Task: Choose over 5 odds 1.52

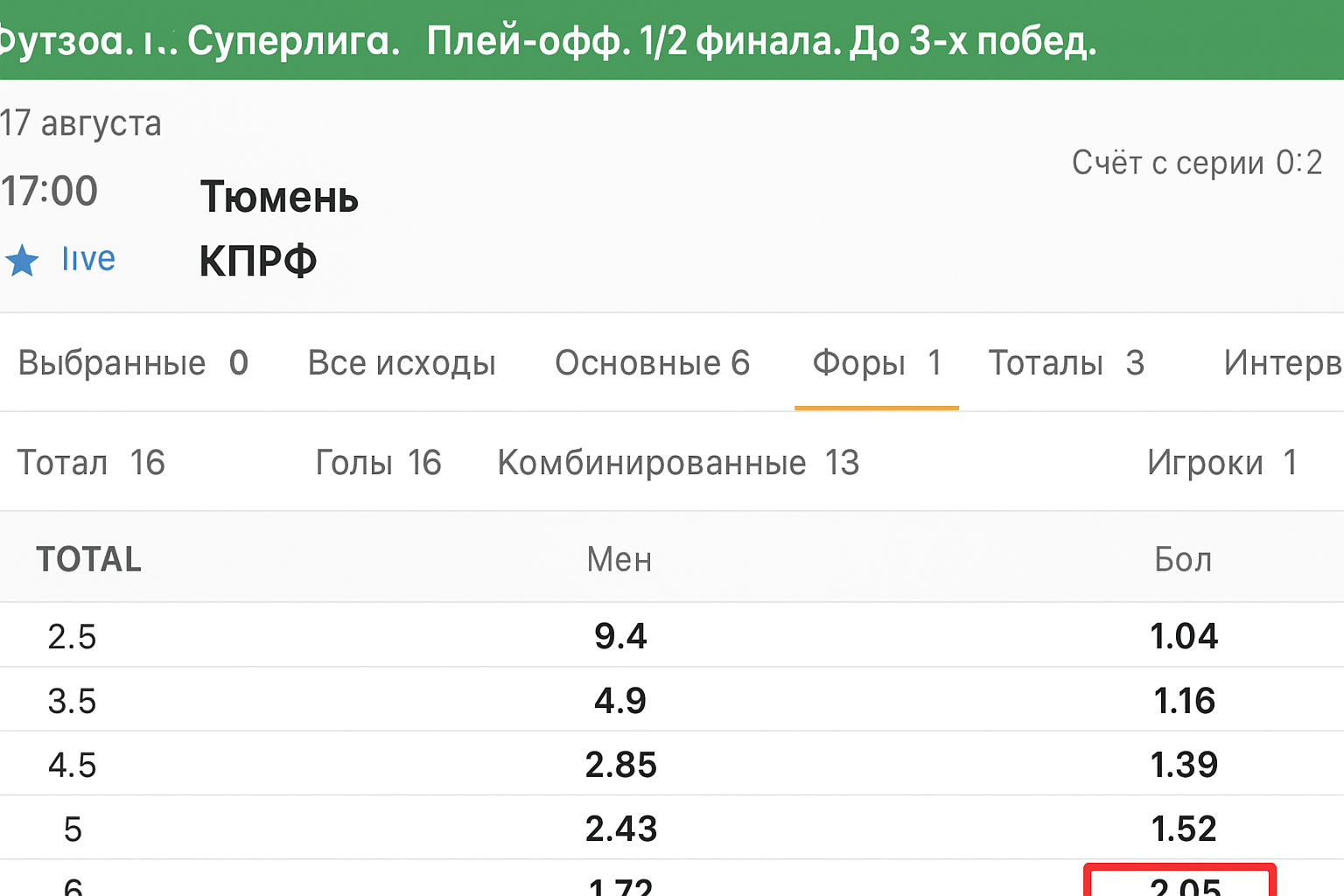Action: (x=1184, y=829)
